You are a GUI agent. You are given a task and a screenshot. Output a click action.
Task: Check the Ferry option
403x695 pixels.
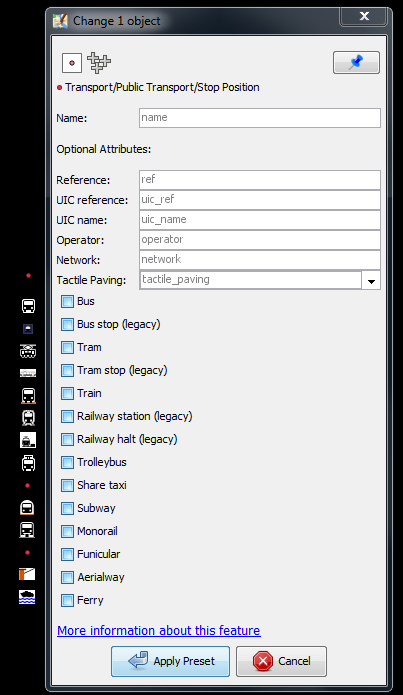pos(67,601)
